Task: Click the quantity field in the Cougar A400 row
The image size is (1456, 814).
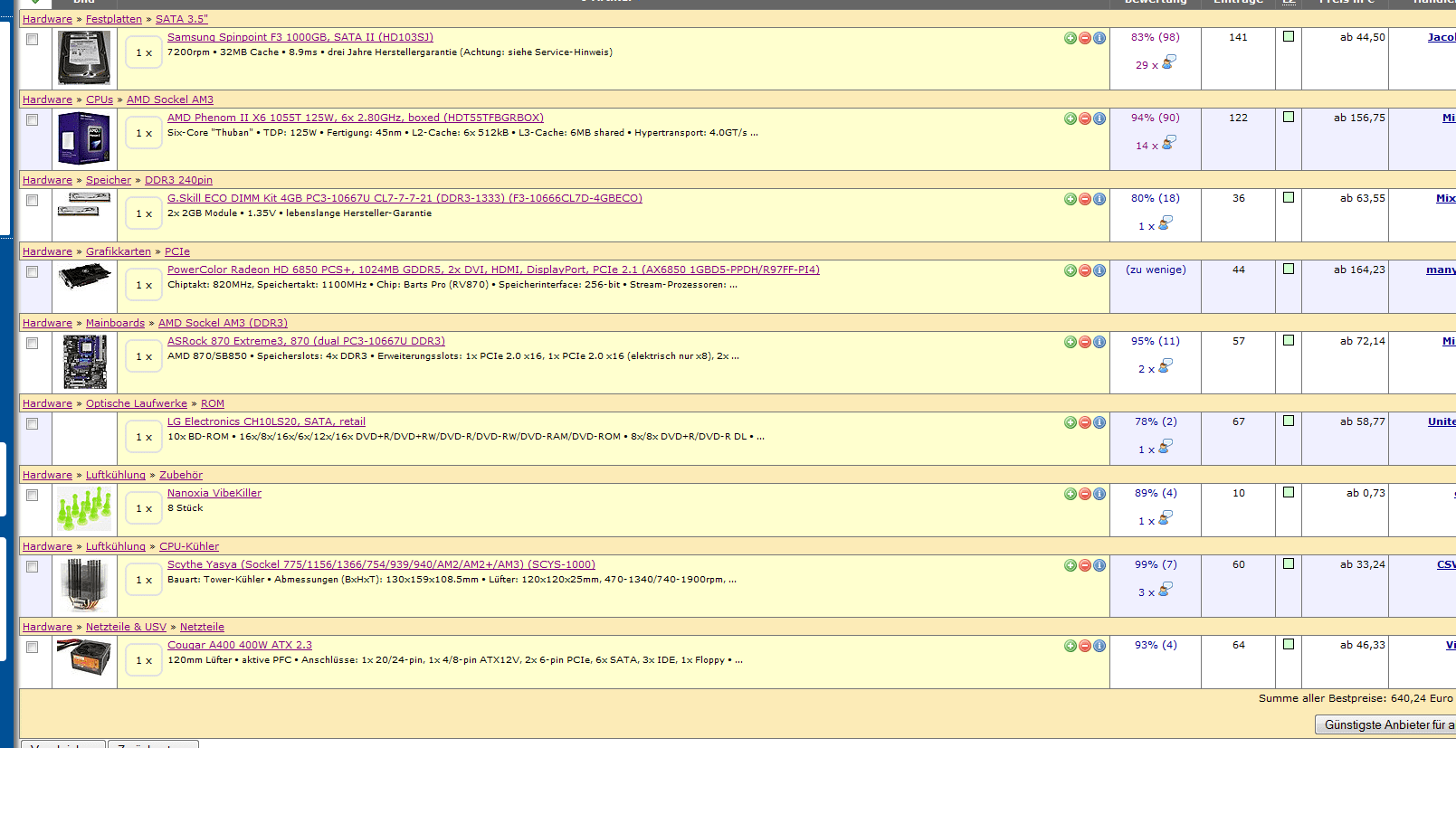Action: (x=144, y=660)
